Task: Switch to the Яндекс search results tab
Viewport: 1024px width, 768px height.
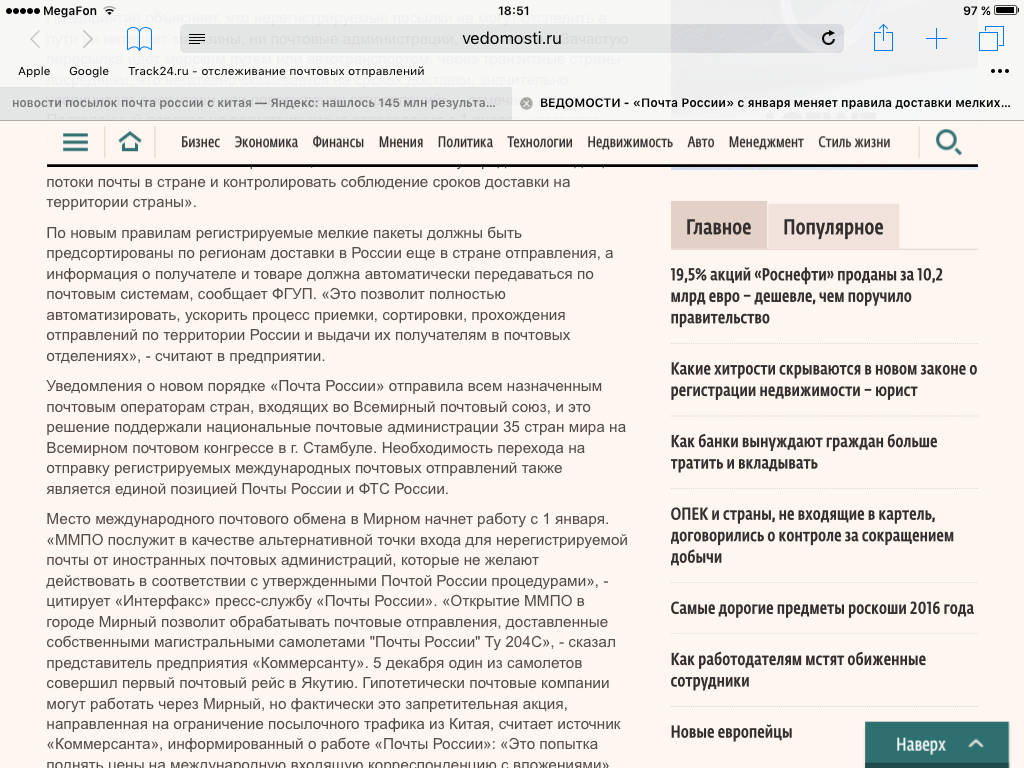Action: 253,103
